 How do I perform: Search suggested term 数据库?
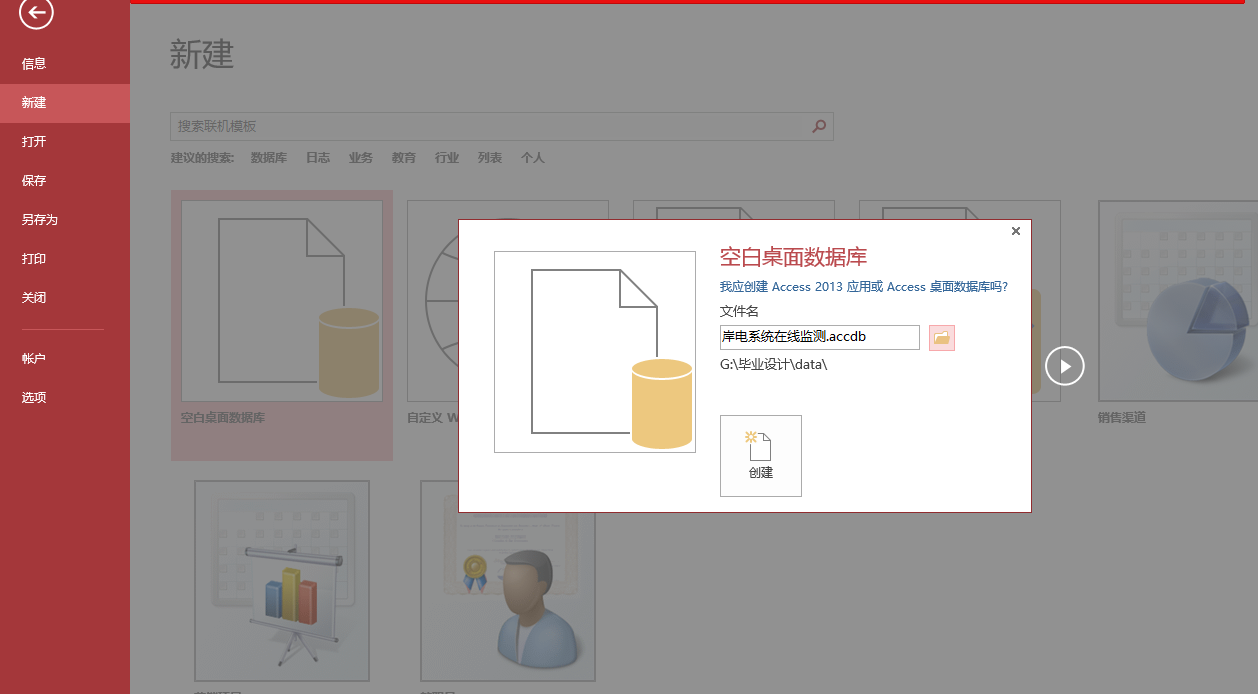[x=269, y=158]
